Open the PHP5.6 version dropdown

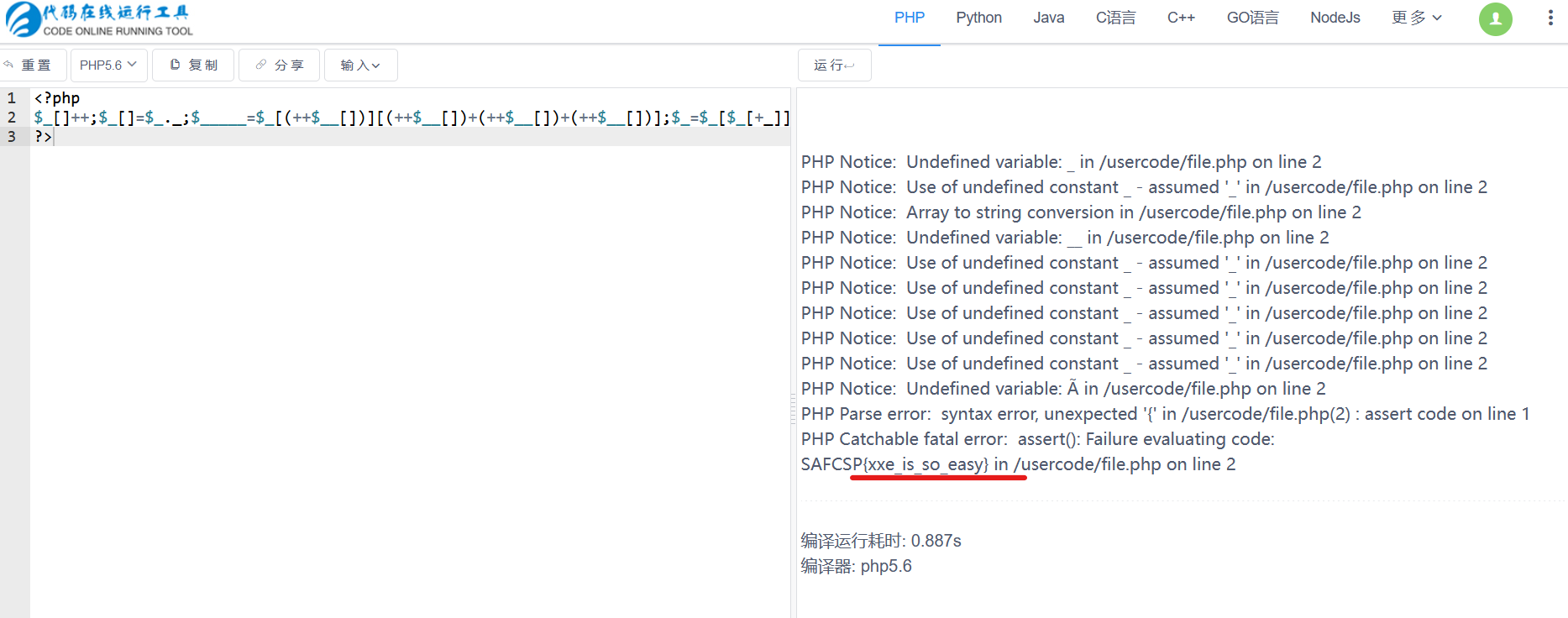tap(108, 65)
